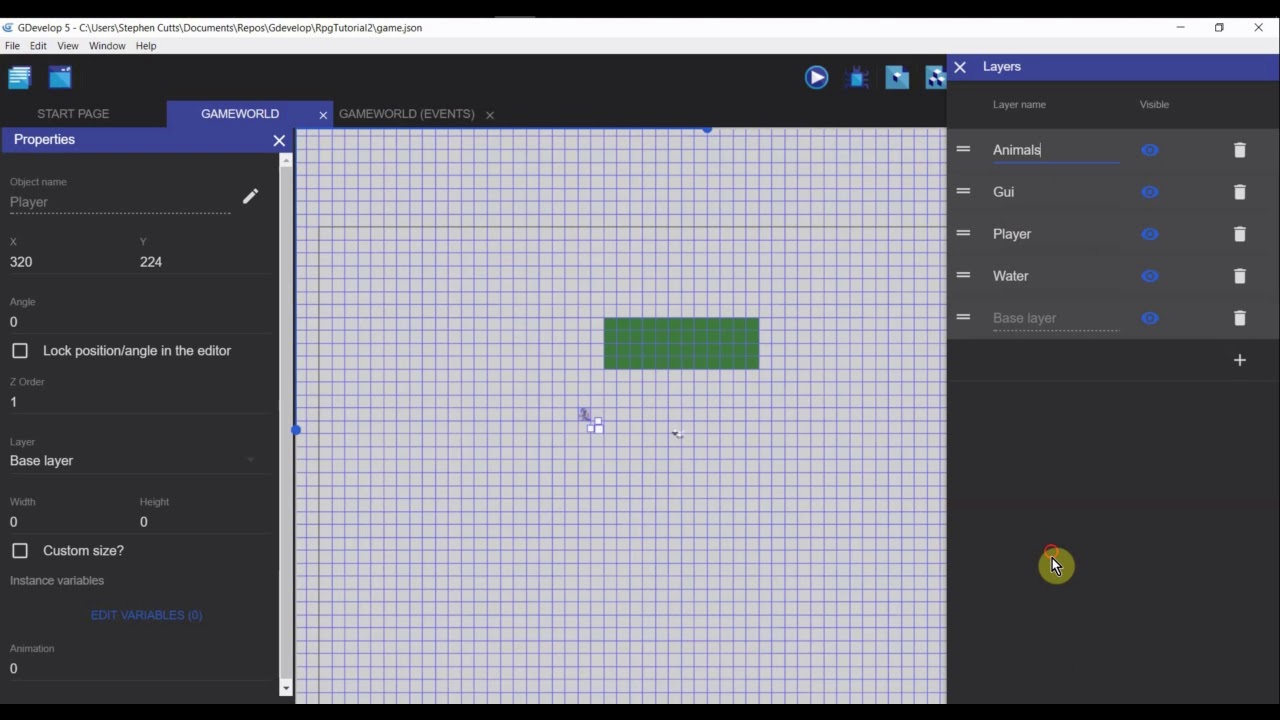Open the Help menu
1280x720 pixels.
pyautogui.click(x=146, y=46)
